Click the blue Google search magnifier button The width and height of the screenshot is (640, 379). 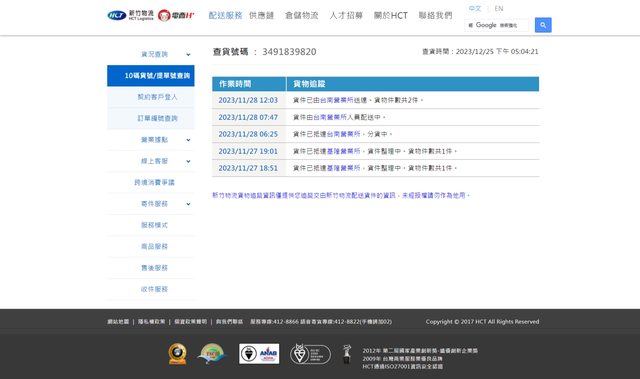point(543,25)
